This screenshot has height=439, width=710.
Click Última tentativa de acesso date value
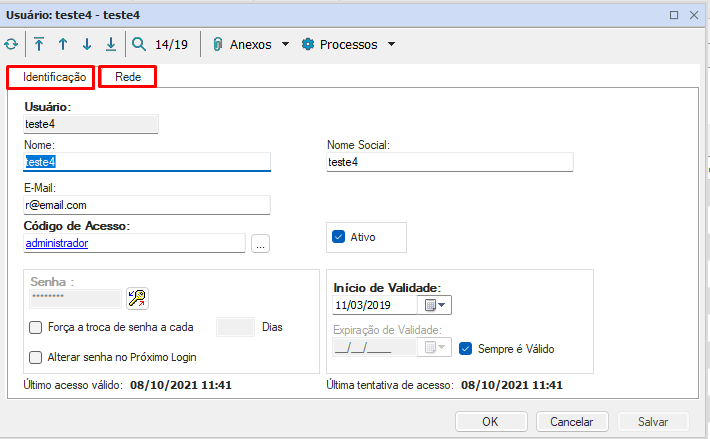coord(512,385)
